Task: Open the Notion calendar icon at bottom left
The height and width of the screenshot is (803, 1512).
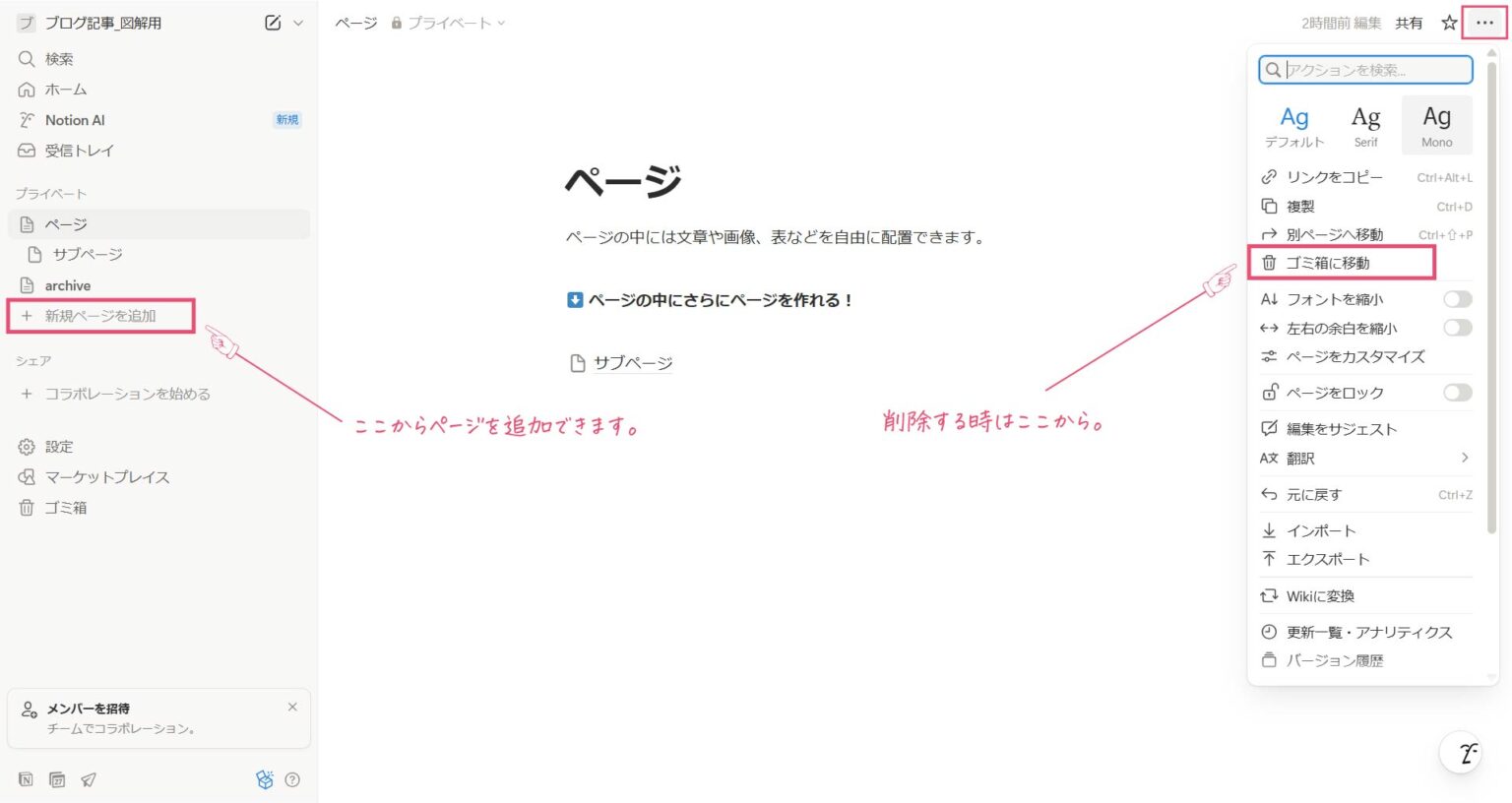Action: click(56, 778)
